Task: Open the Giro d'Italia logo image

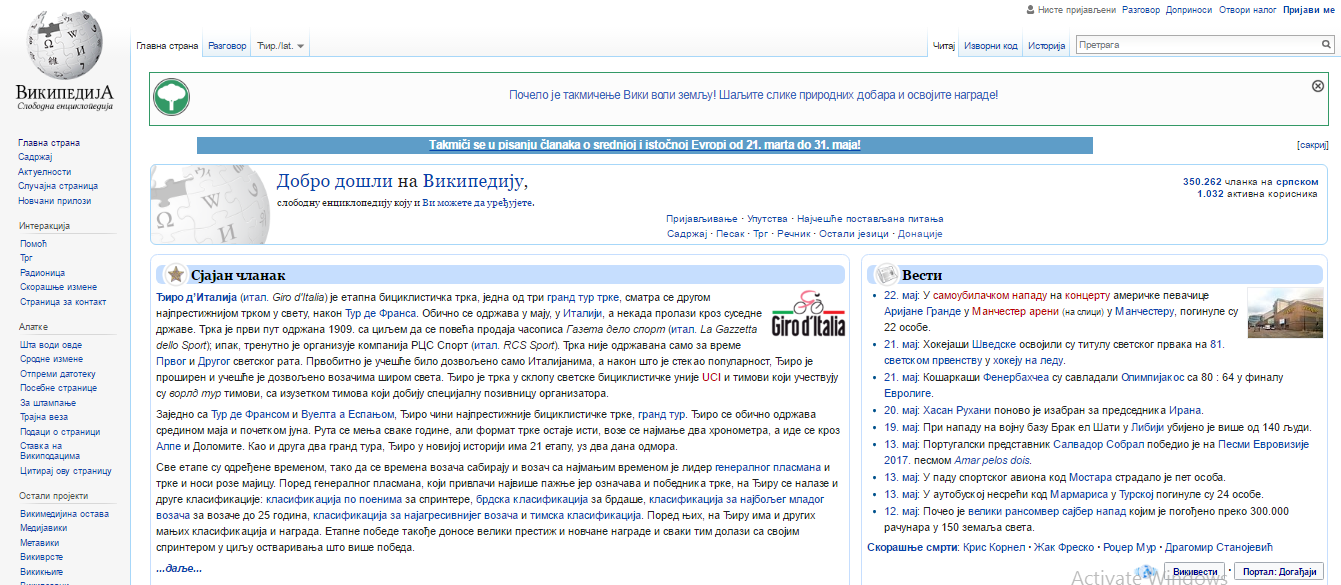Action: (810, 315)
